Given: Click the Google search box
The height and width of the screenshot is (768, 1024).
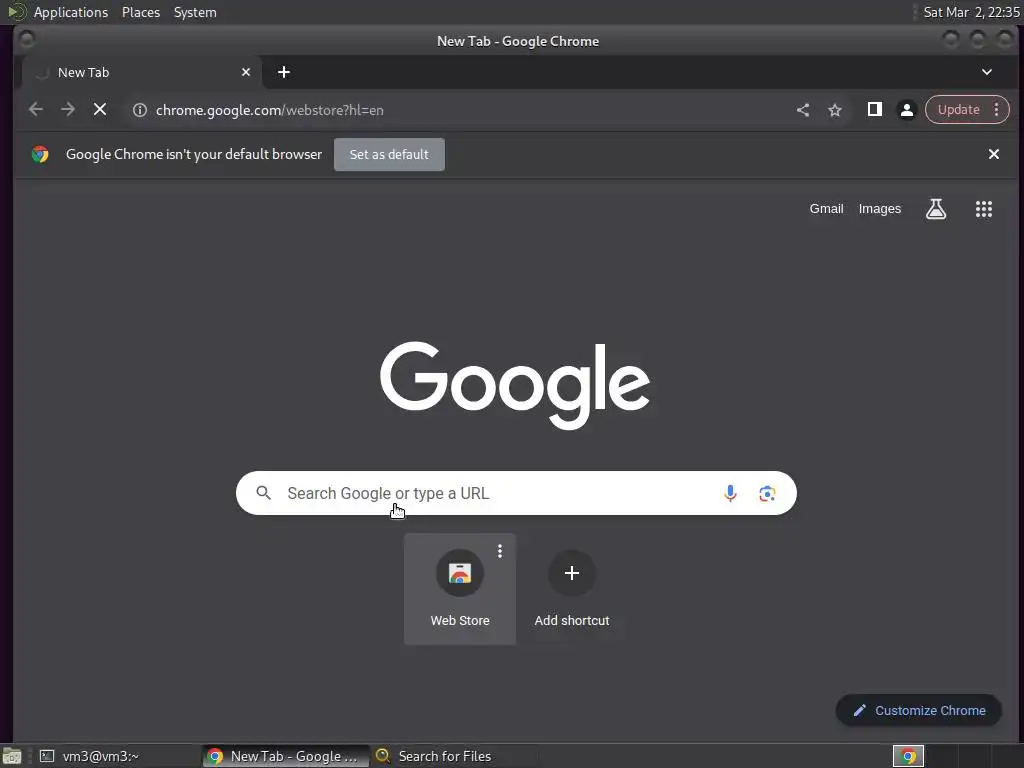Looking at the screenshot, I should (516, 493).
